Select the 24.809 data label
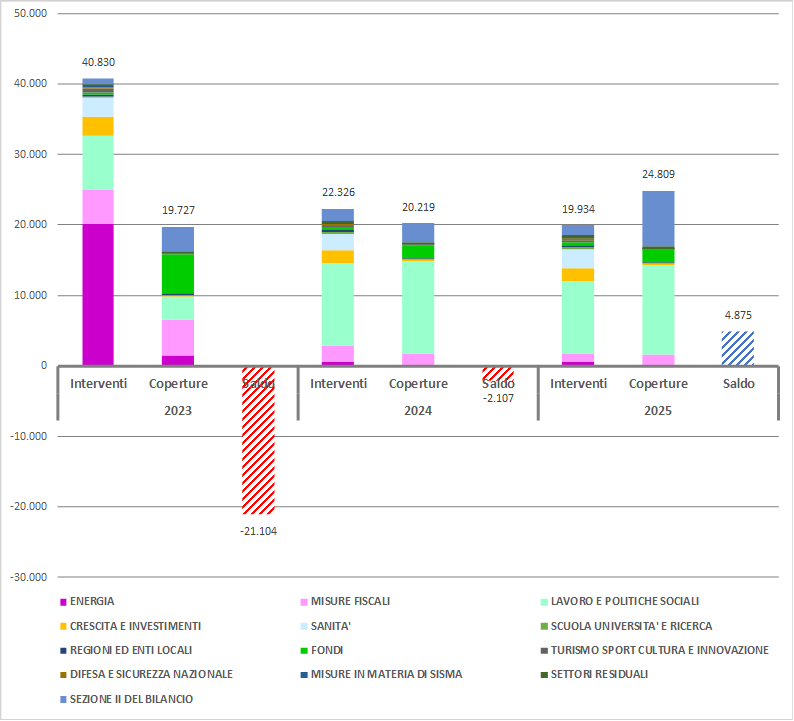 658,174
